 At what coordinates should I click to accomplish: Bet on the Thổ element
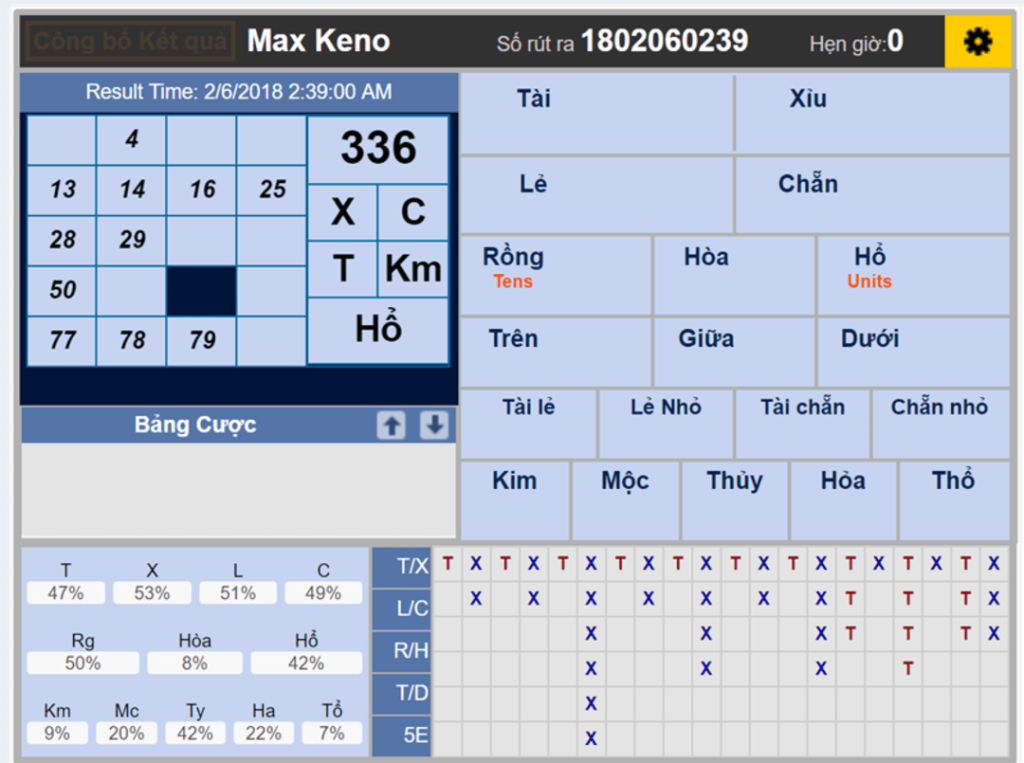coord(955,501)
